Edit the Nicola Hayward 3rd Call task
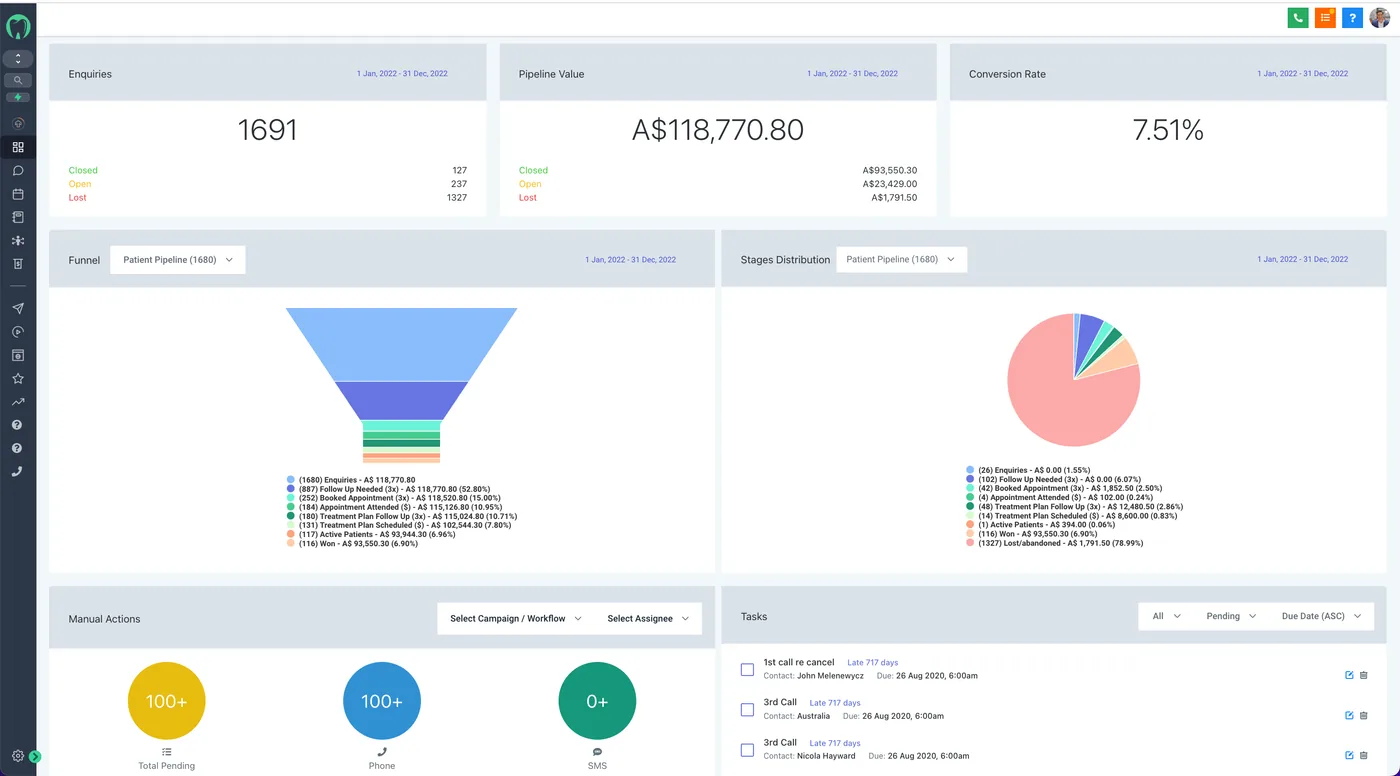This screenshot has width=1400, height=776. 1349,755
